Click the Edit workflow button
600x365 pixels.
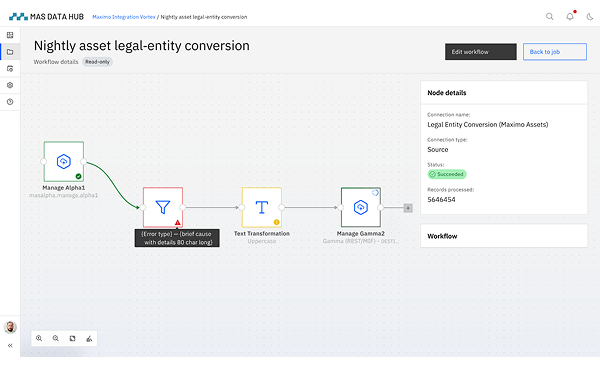[481, 52]
